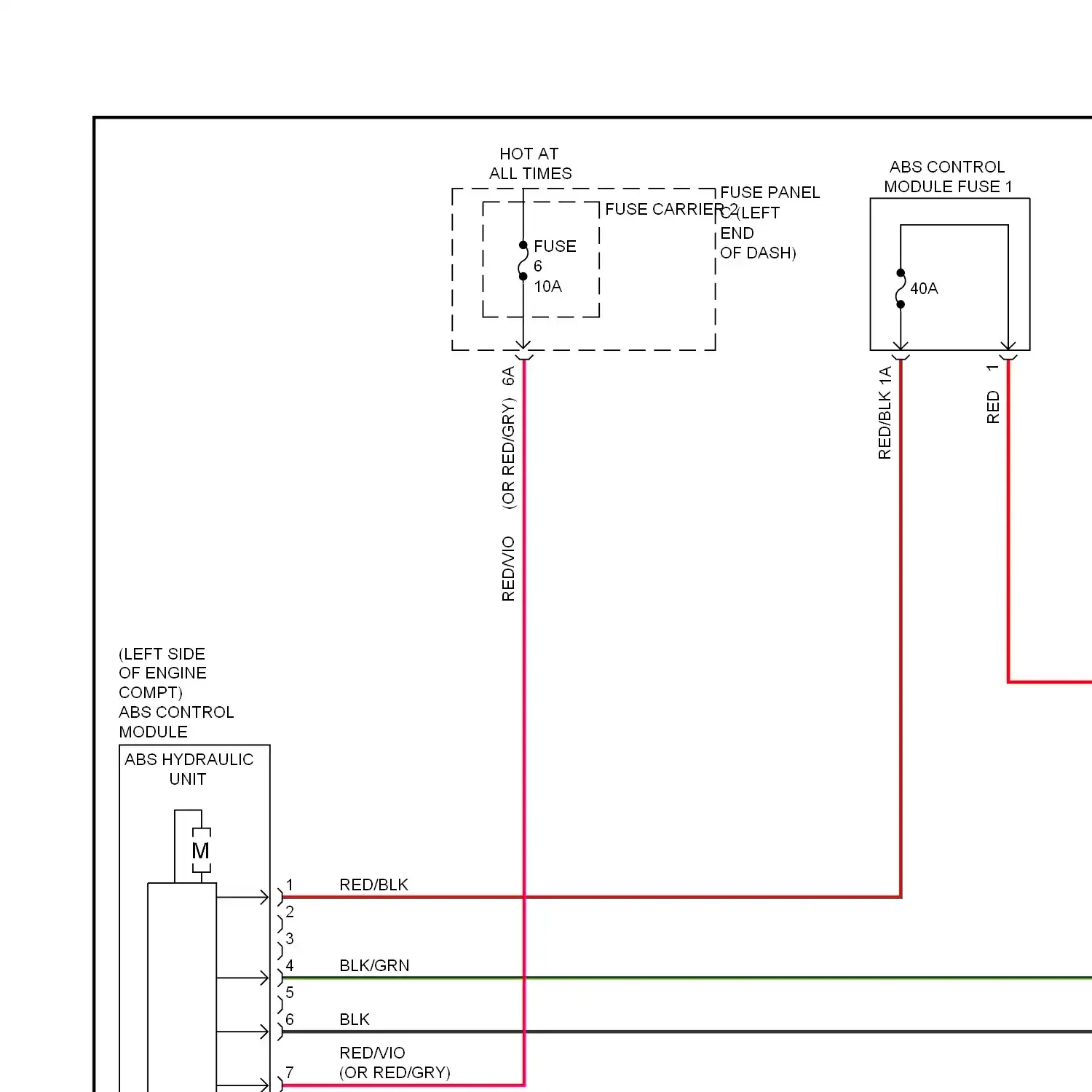Select the horizontal RED/VIO label at pin 7
Image resolution: width=1092 pixels, height=1092 pixels.
pos(372,1053)
